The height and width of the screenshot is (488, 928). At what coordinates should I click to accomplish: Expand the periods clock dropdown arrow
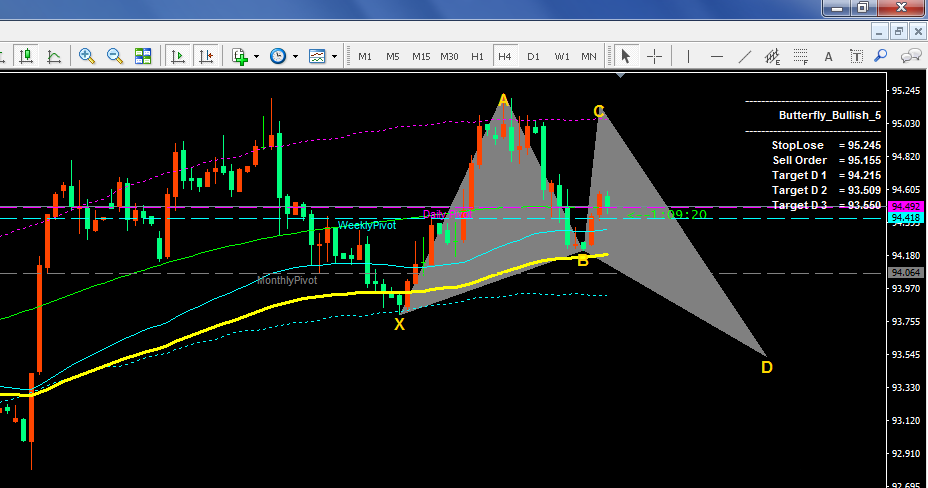pyautogui.click(x=295, y=56)
